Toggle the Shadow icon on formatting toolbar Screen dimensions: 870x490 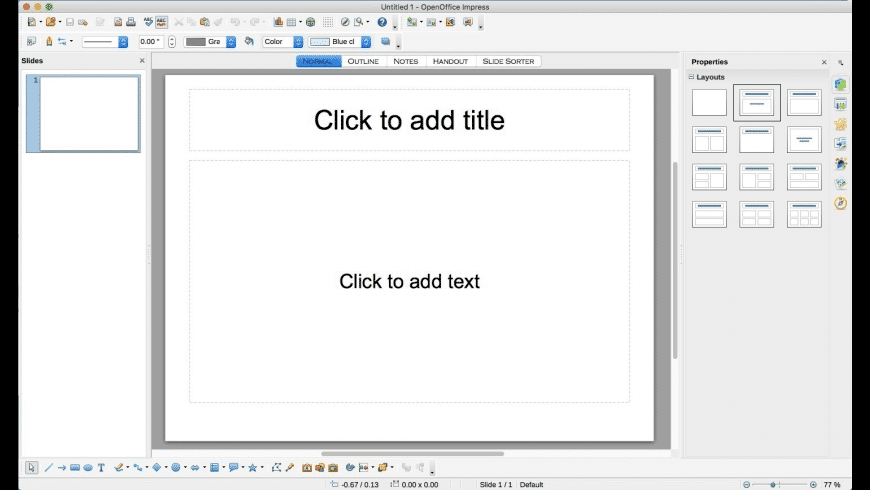(x=385, y=42)
